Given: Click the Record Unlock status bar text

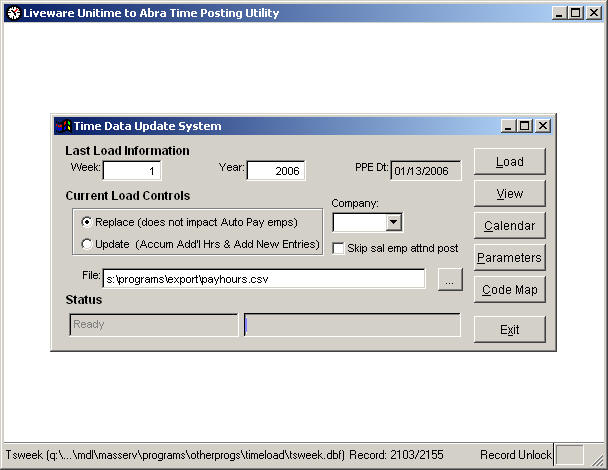Looking at the screenshot, I should pyautogui.click(x=516, y=454).
